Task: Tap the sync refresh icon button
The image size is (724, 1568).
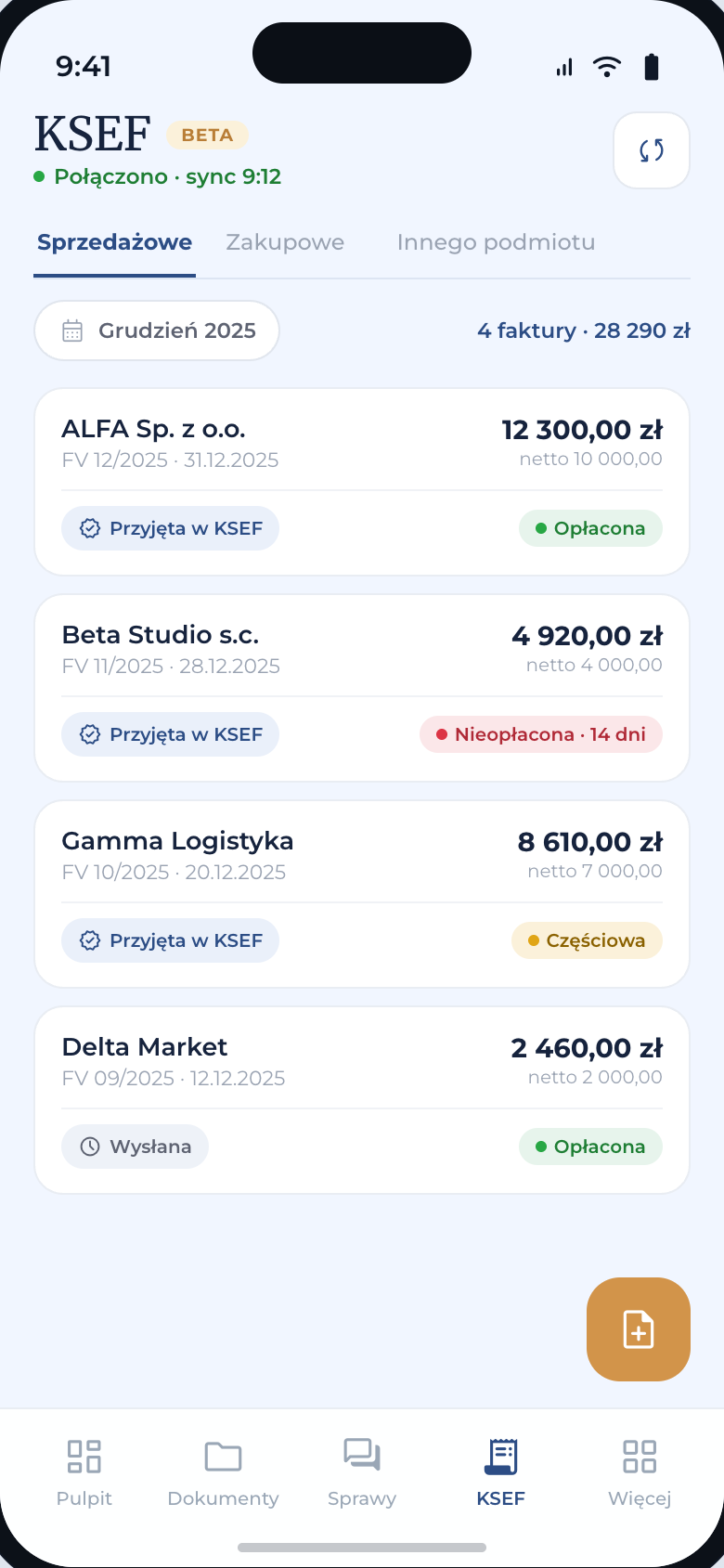Action: point(652,150)
